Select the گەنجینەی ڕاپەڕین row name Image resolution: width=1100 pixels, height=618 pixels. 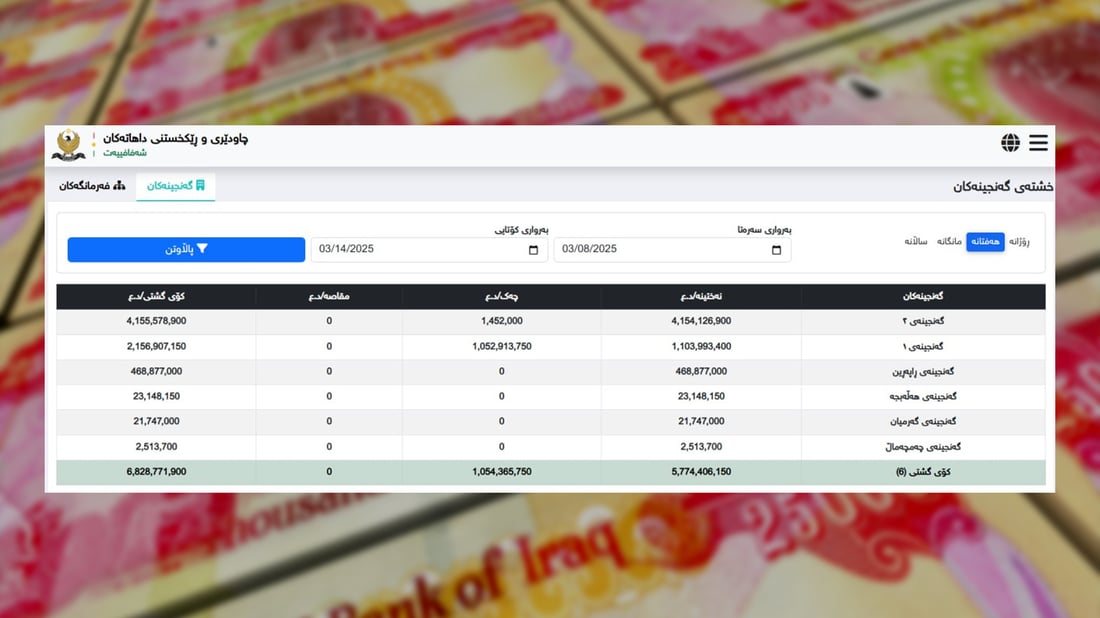pyautogui.click(x=923, y=372)
